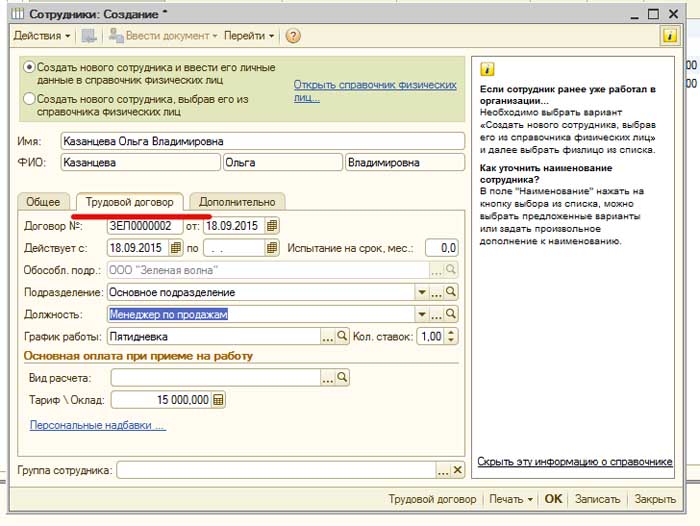This screenshot has width=700, height=526.
Task: Open calculator for Тариф \ Оклад field
Action: 219,399
